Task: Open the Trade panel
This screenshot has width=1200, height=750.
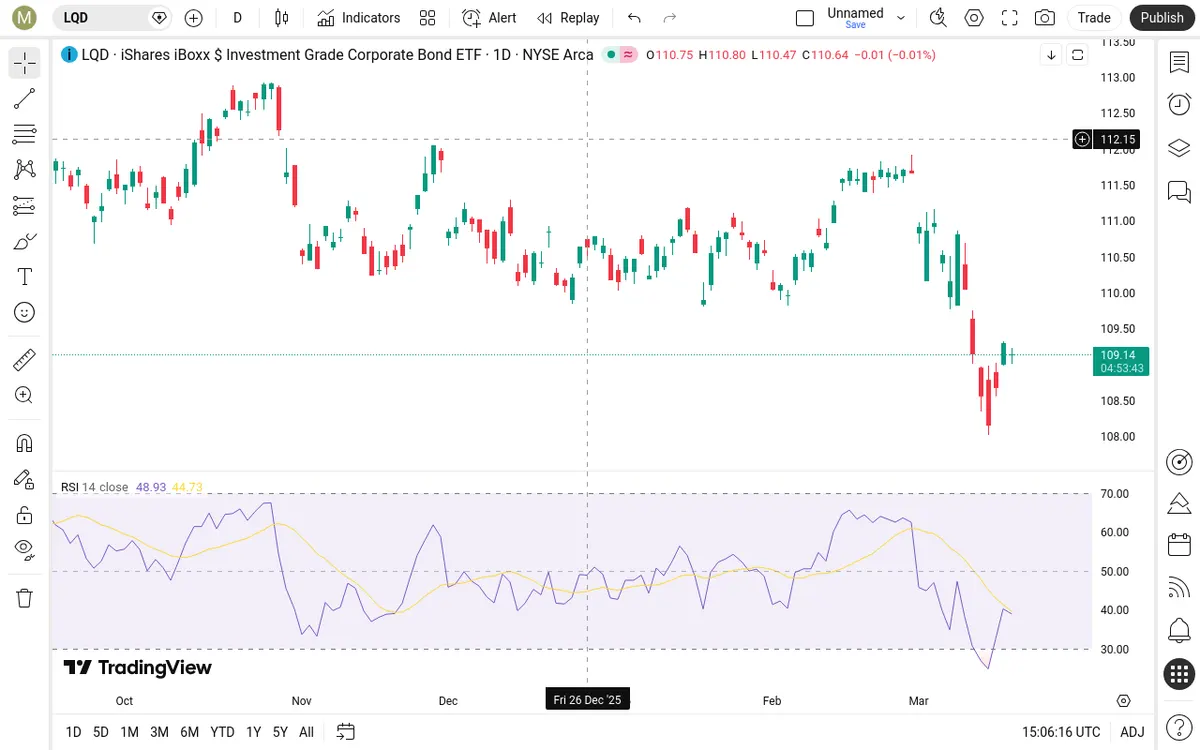Action: (1094, 17)
